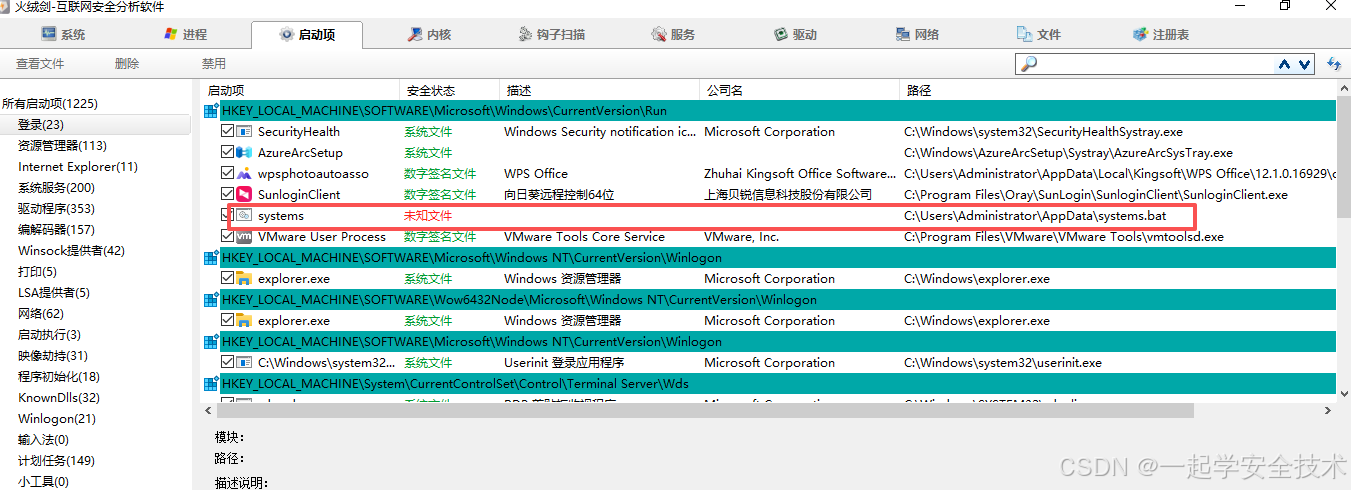Image resolution: width=1351 pixels, height=490 pixels.
Task: Click the 火绒剑 app icon in the title bar
Action: [x=5, y=6]
